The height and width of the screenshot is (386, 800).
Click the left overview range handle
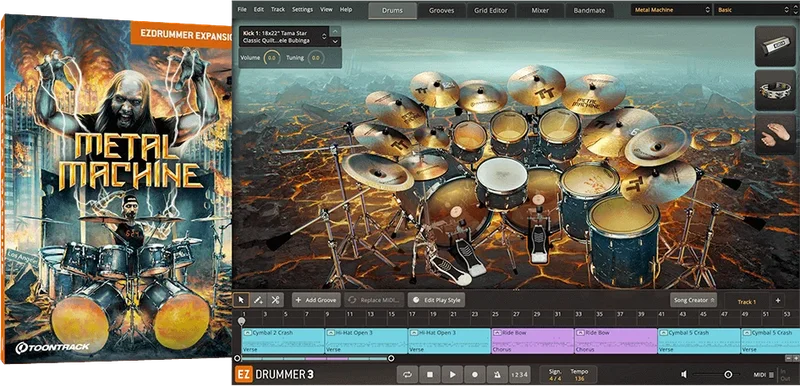237,358
